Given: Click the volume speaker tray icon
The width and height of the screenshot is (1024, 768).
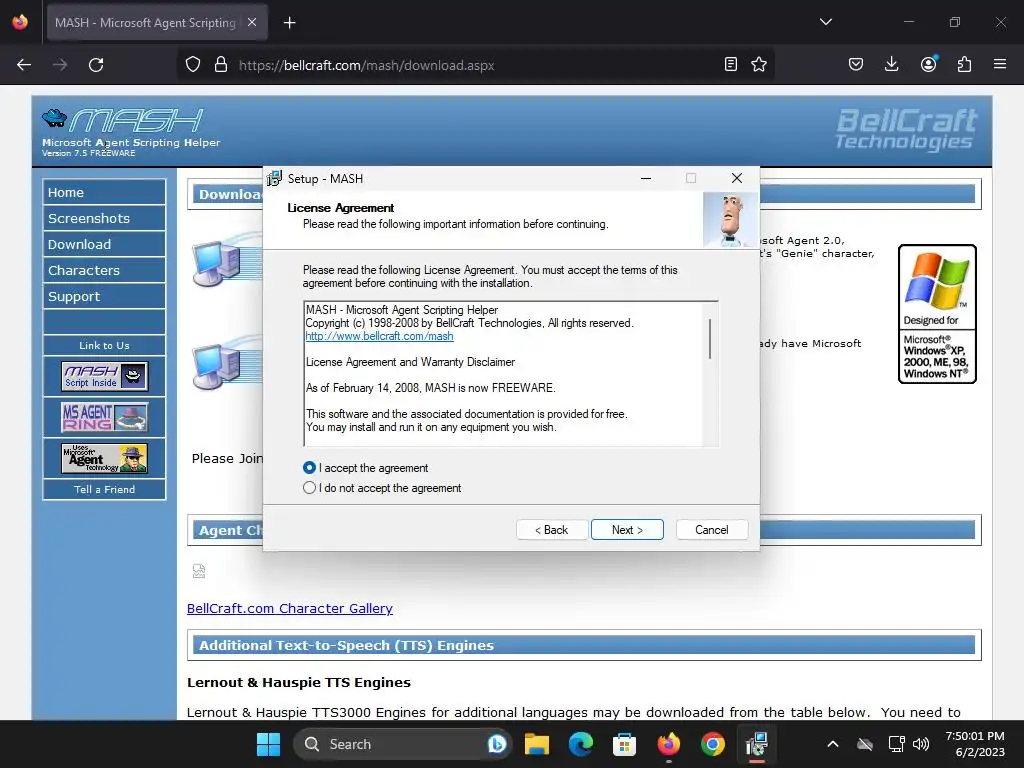Looking at the screenshot, I should click(x=921, y=744).
